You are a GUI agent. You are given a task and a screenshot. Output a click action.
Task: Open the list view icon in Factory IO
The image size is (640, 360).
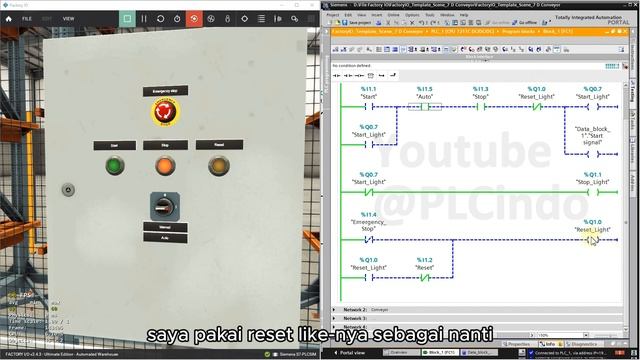pos(261,19)
